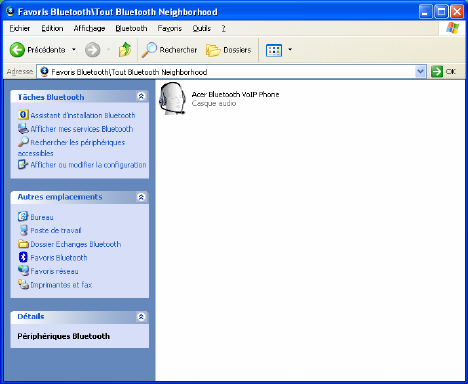Click Afficher mes services Bluetooth link

click(82, 129)
